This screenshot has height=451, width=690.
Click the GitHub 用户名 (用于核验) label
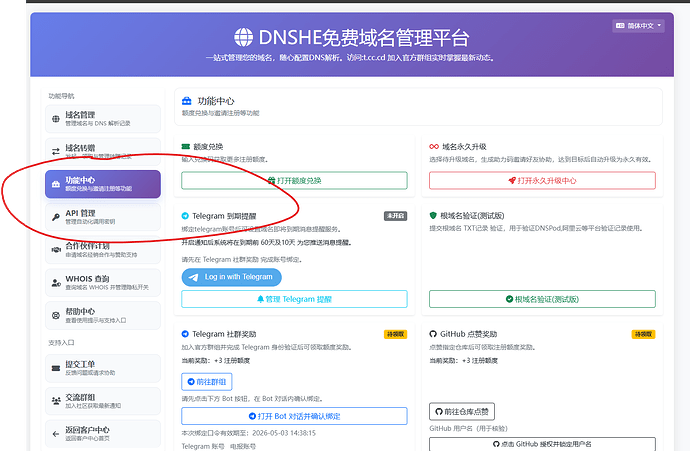click(x=469, y=428)
